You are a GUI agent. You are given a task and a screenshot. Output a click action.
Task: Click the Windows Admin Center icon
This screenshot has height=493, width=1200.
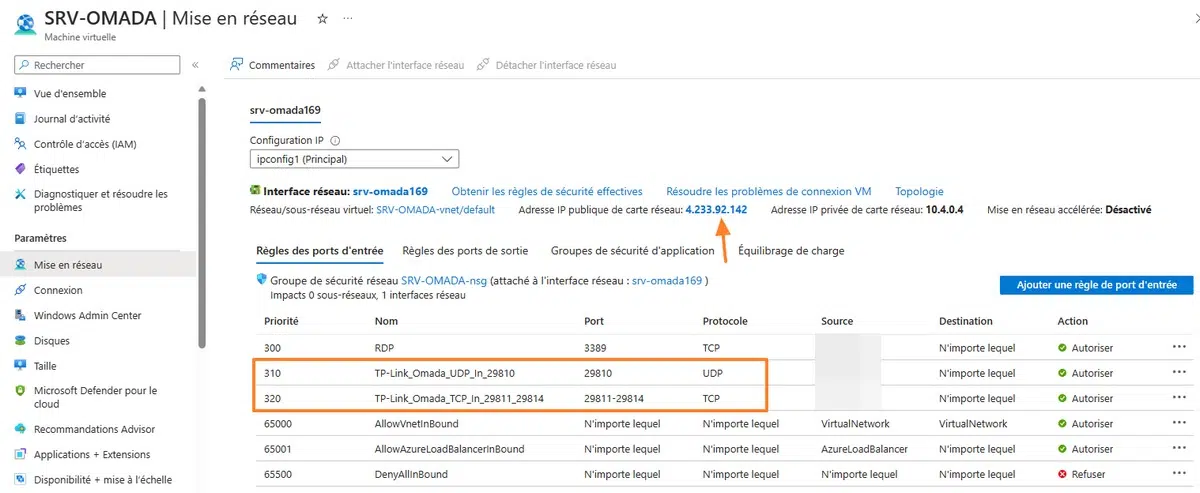pos(20,316)
